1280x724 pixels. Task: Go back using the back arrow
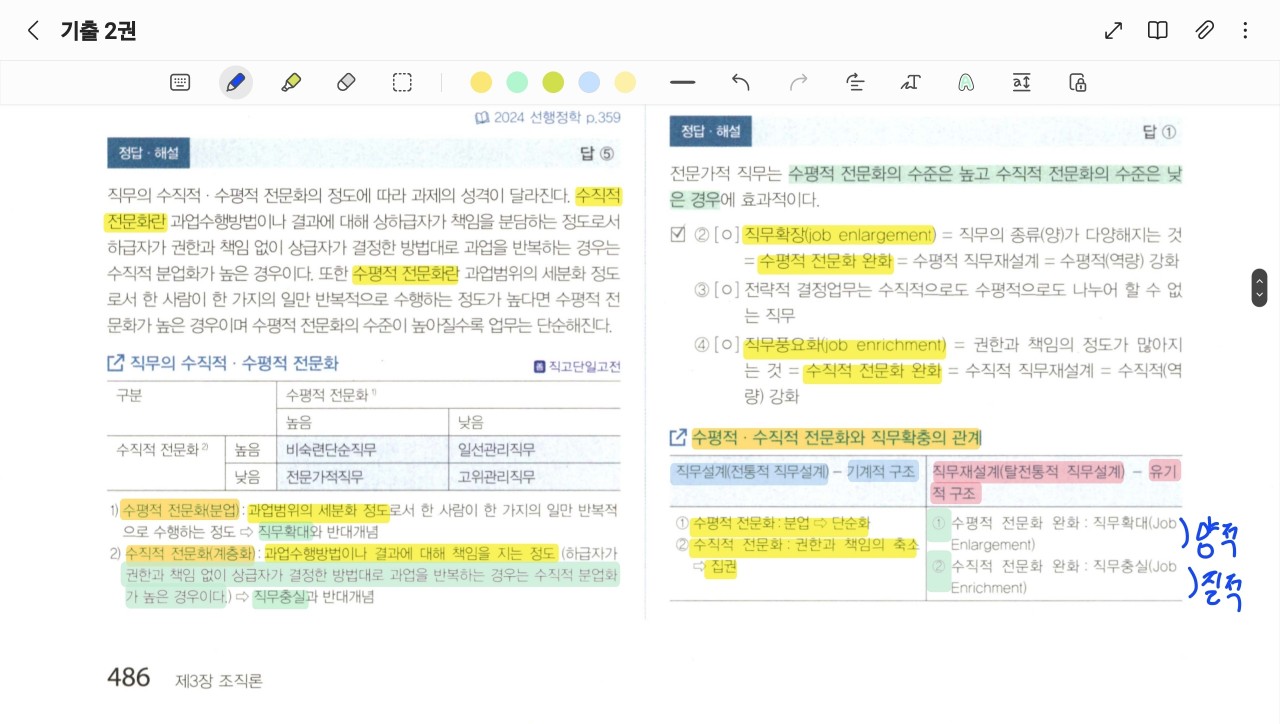point(33,30)
